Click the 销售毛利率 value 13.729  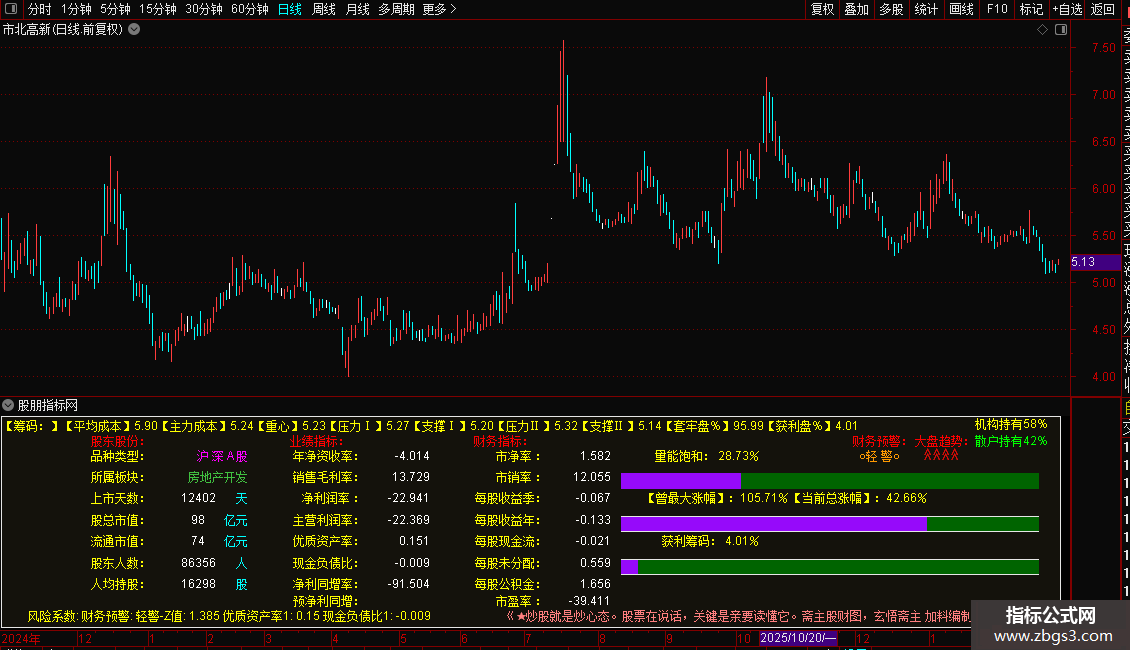(411, 477)
